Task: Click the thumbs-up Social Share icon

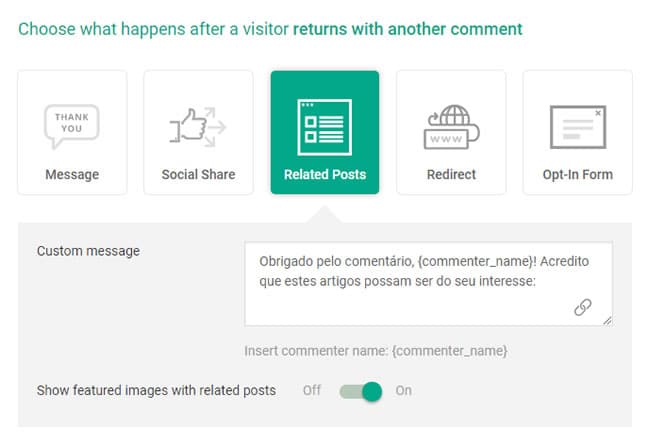Action: pyautogui.click(x=198, y=127)
